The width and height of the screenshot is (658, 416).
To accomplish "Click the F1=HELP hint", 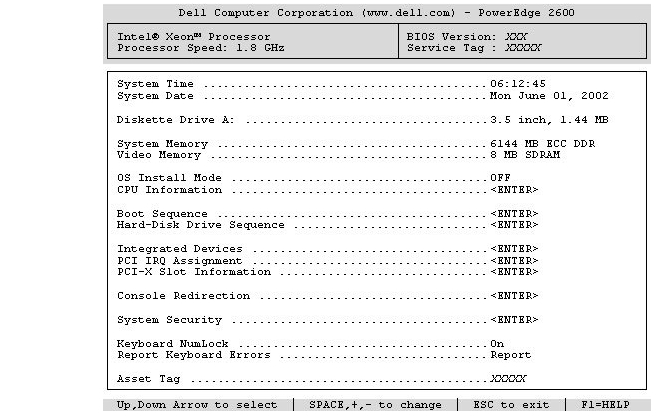I will click(605, 405).
